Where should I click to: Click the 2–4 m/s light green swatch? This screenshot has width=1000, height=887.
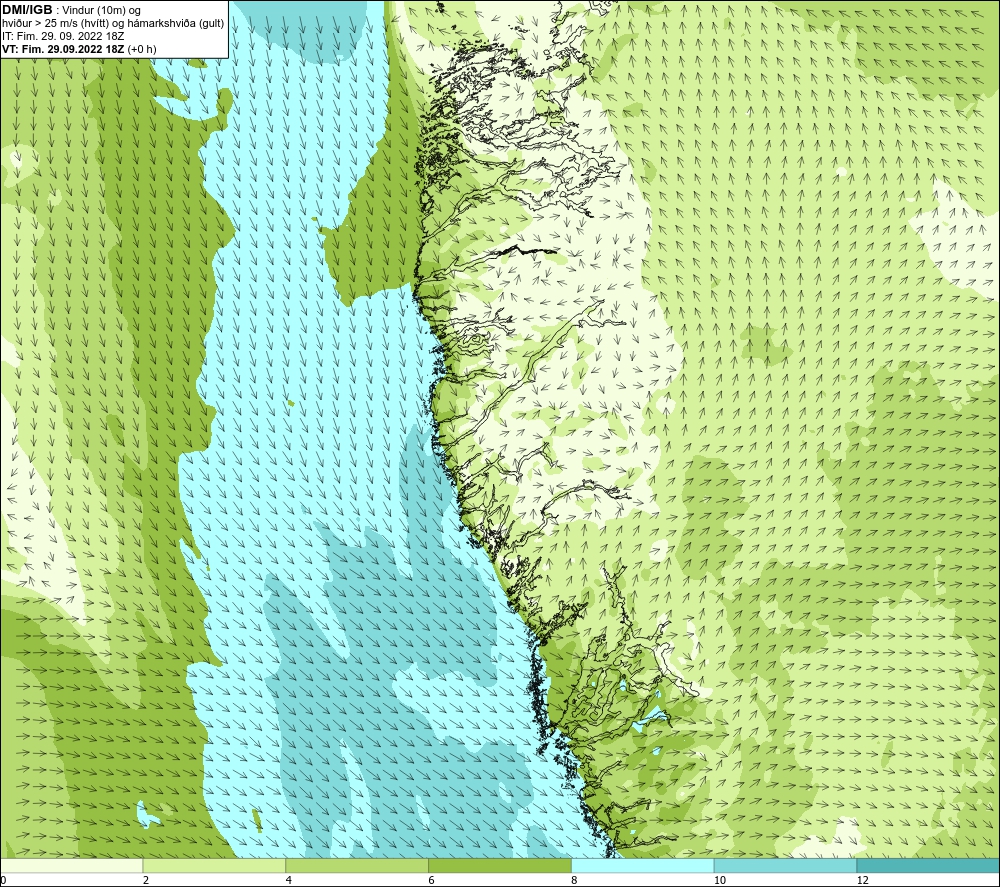[214, 865]
